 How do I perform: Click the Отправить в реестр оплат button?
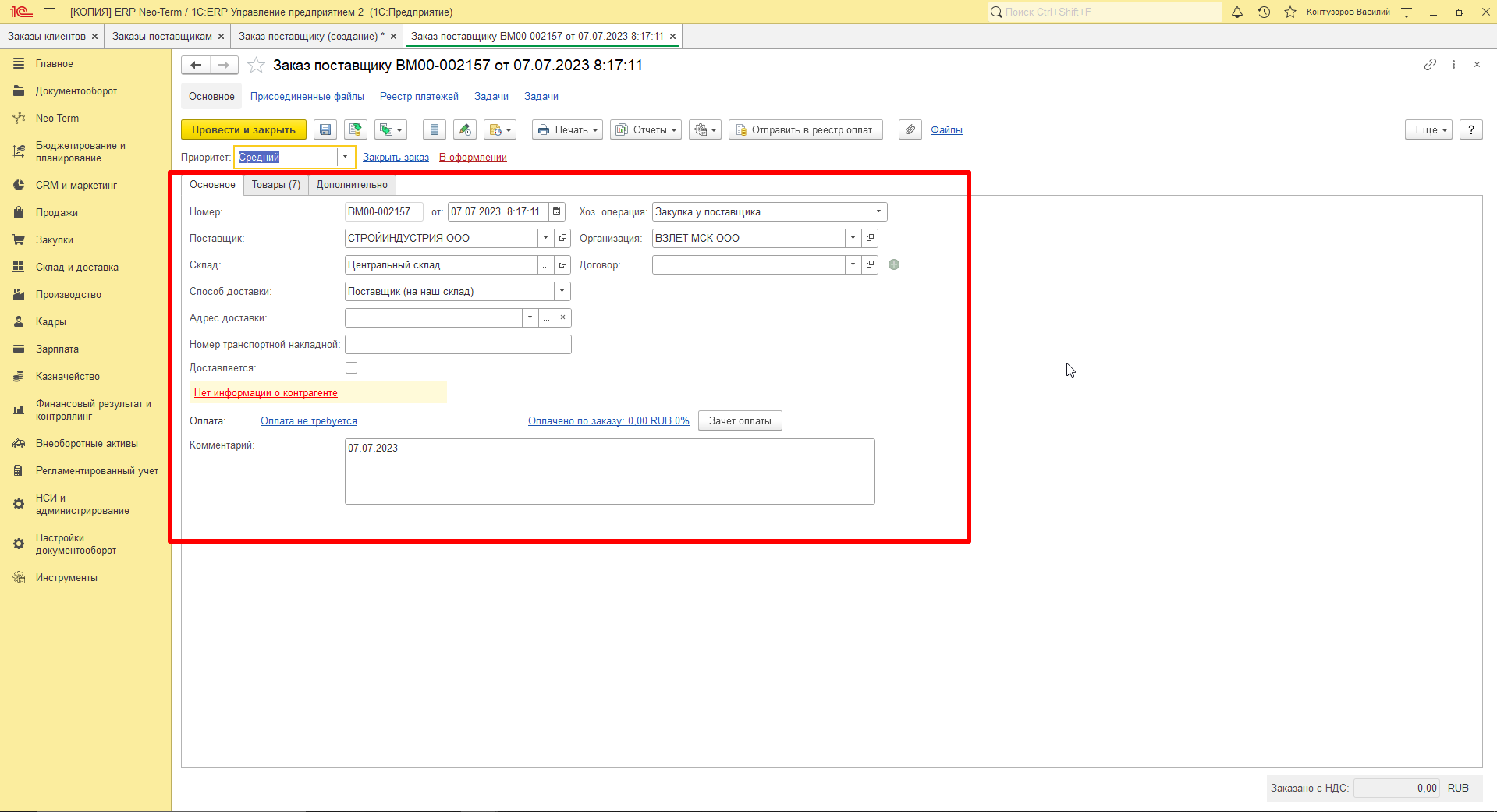[806, 130]
